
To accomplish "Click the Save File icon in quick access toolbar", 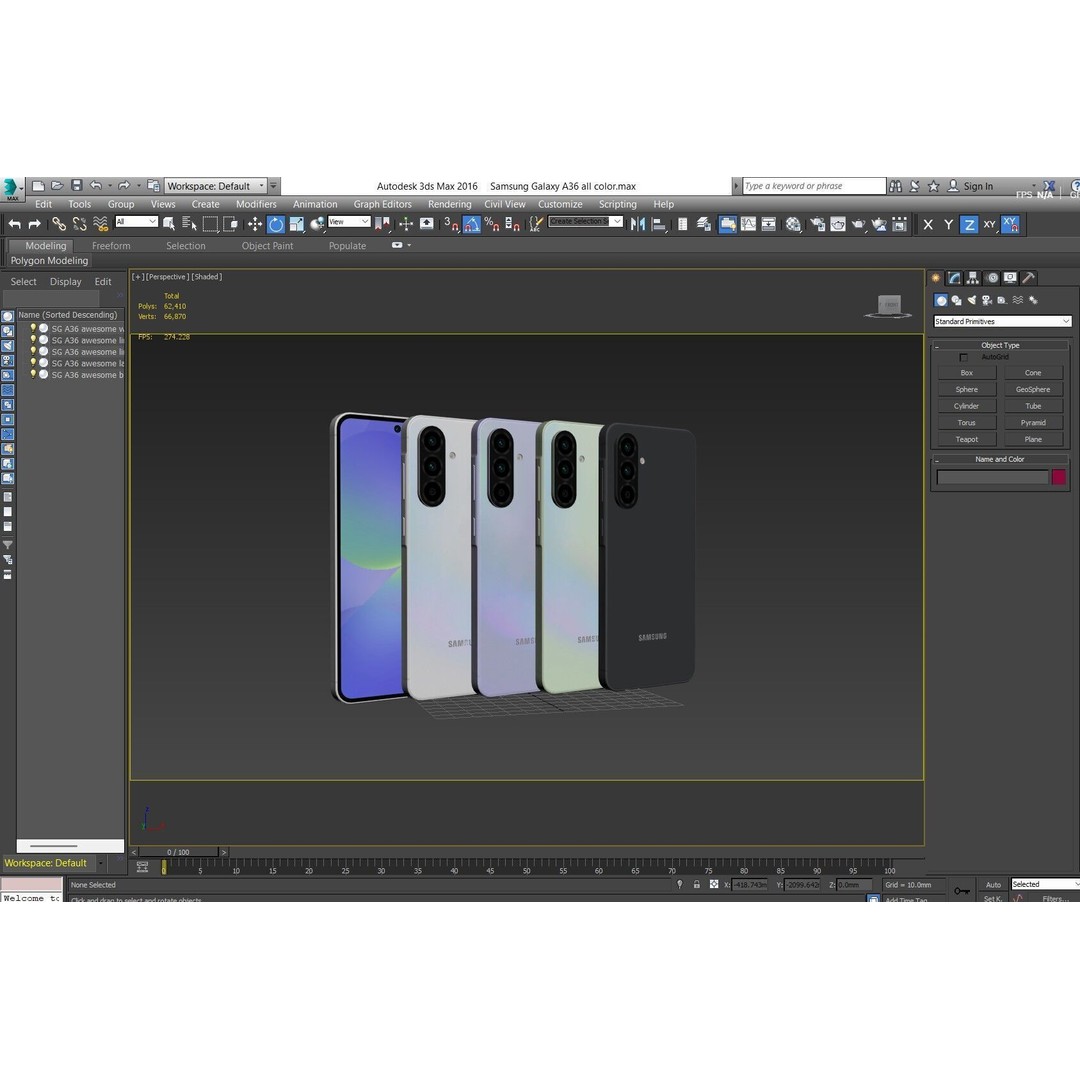I will 77,185.
